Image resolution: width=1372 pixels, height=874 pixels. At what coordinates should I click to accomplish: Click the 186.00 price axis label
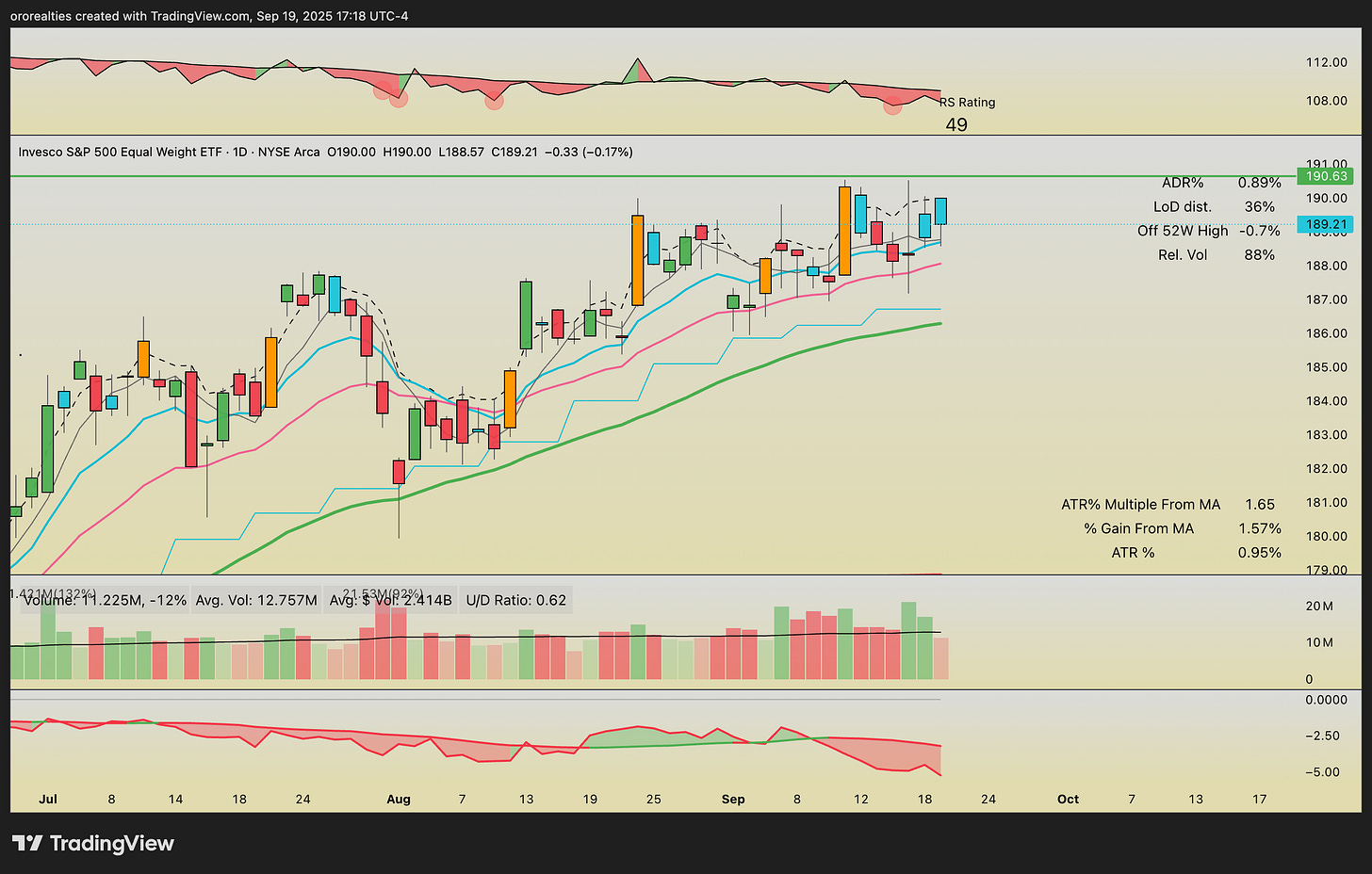tap(1326, 333)
